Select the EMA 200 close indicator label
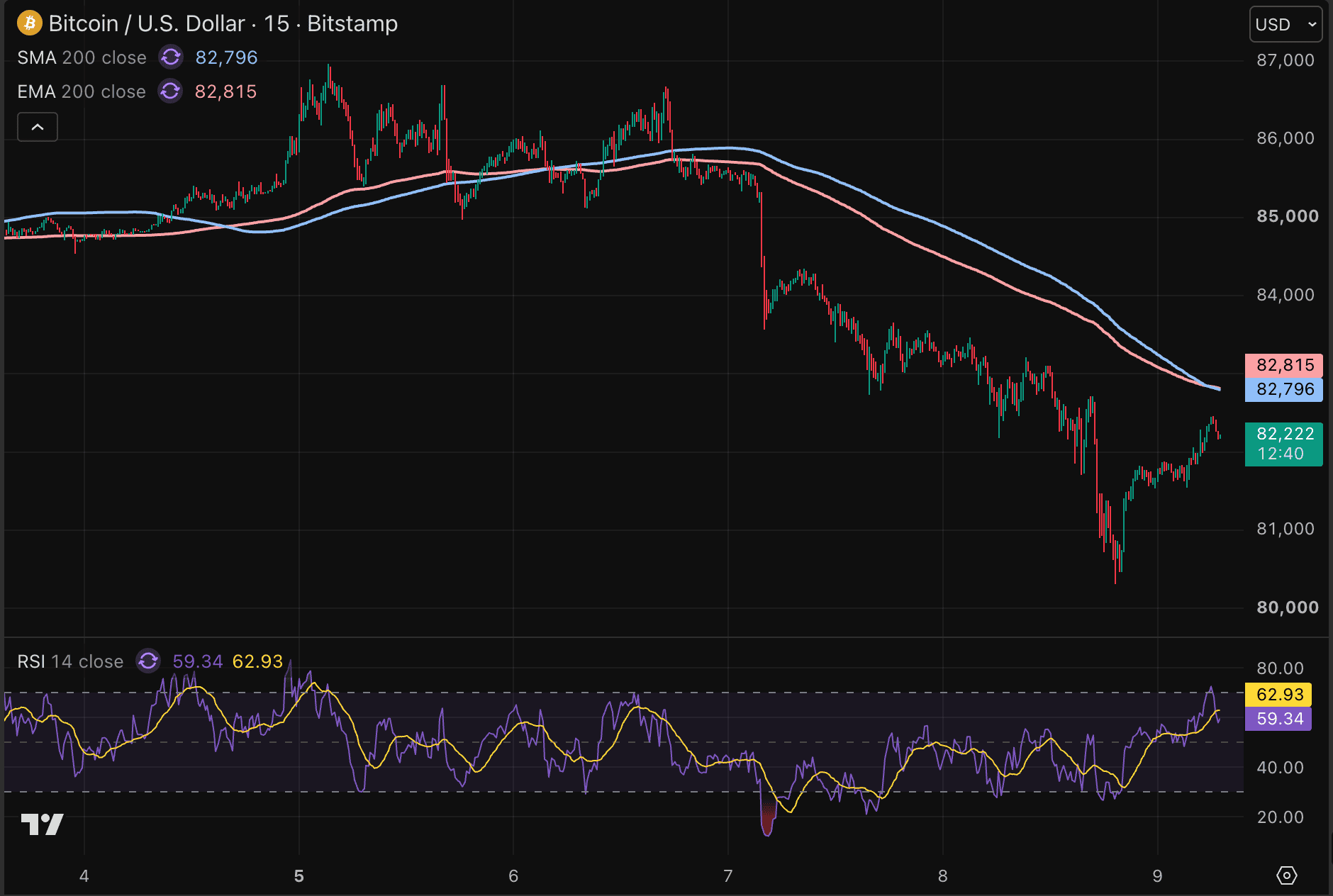 pyautogui.click(x=82, y=91)
